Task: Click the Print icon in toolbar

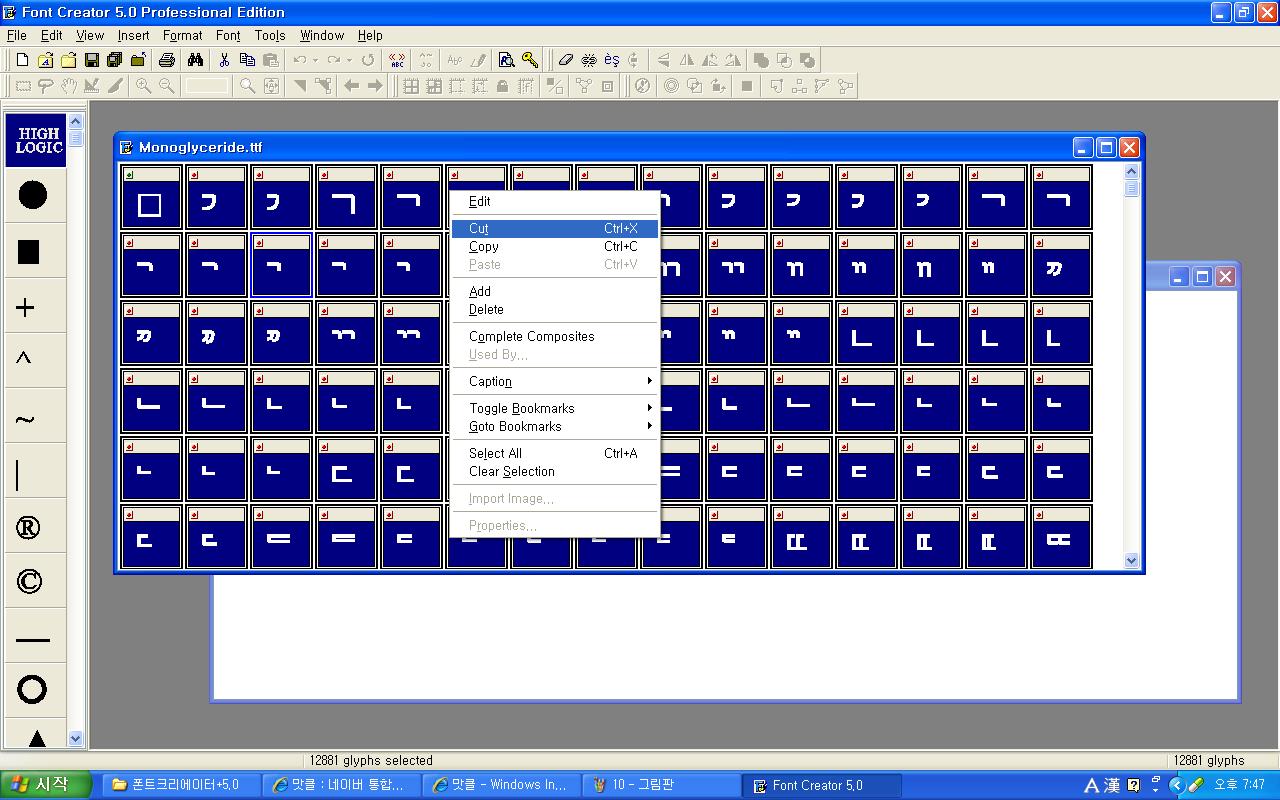Action: (x=167, y=60)
